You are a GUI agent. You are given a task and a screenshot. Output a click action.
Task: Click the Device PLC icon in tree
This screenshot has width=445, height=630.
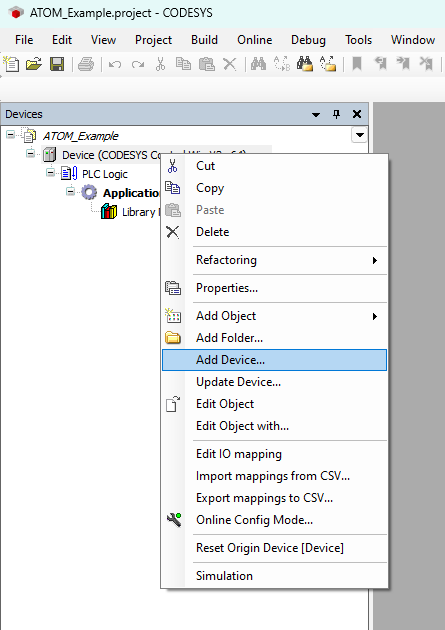coord(49,154)
